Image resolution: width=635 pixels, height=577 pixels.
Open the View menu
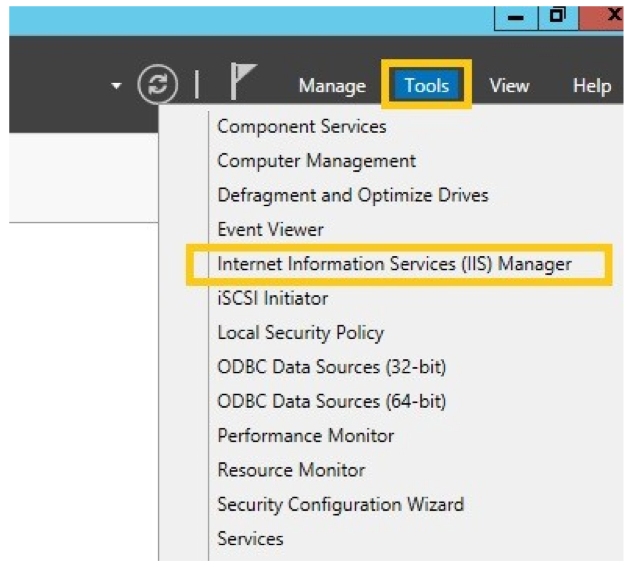(x=508, y=86)
